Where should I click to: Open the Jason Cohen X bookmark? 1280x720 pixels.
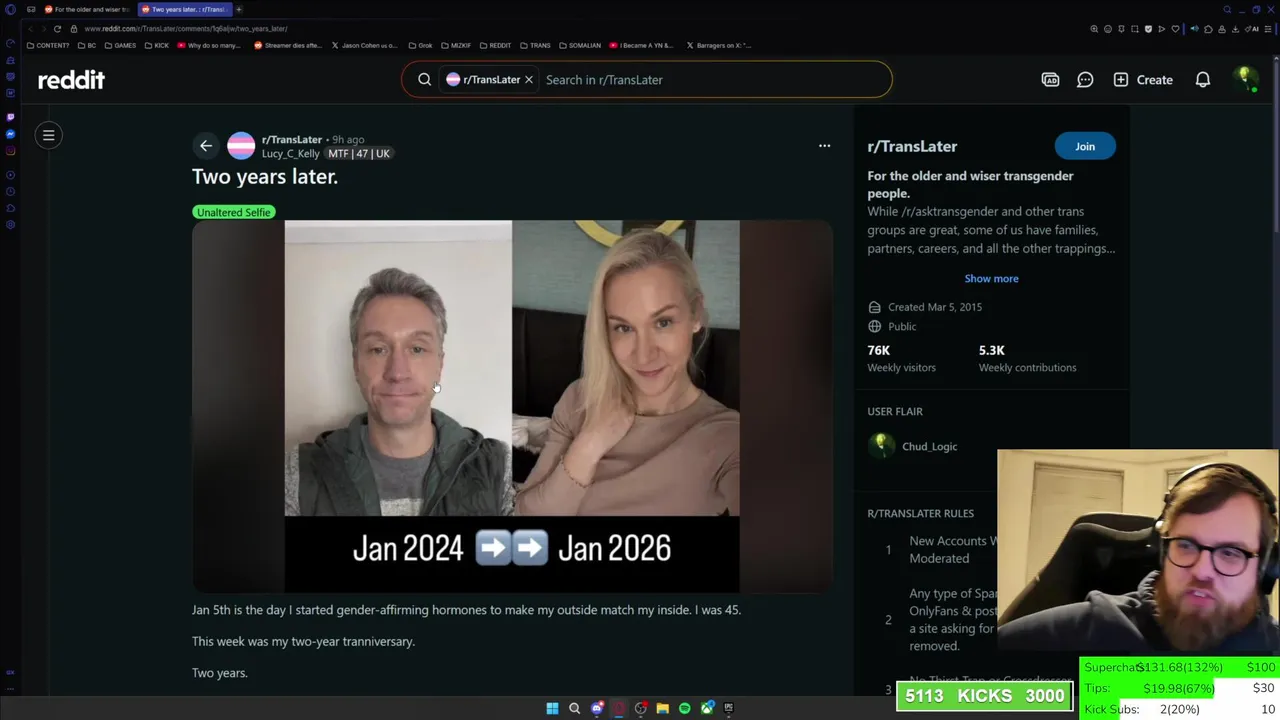(364, 45)
